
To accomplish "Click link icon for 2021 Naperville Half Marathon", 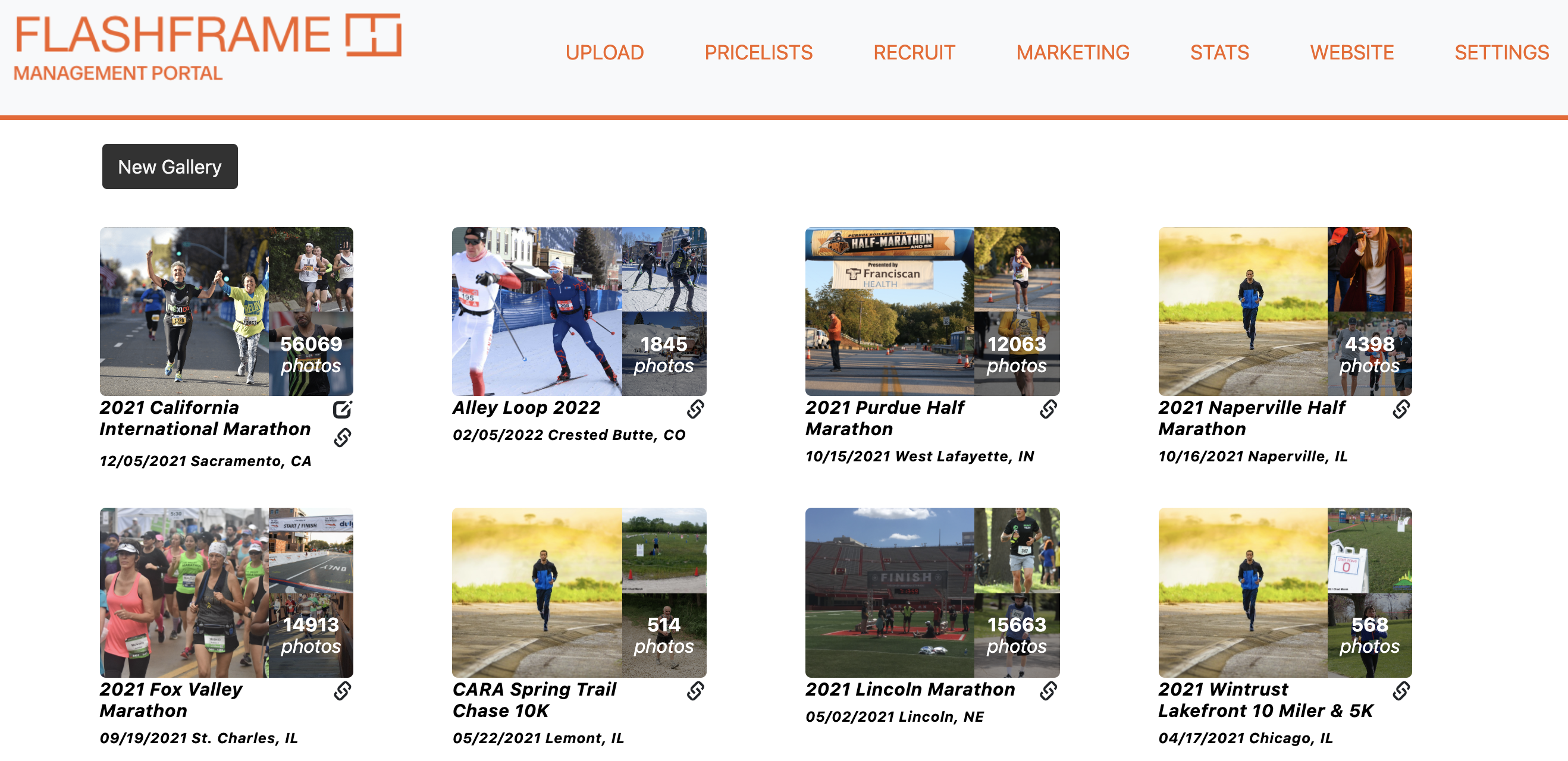I will 1401,410.
